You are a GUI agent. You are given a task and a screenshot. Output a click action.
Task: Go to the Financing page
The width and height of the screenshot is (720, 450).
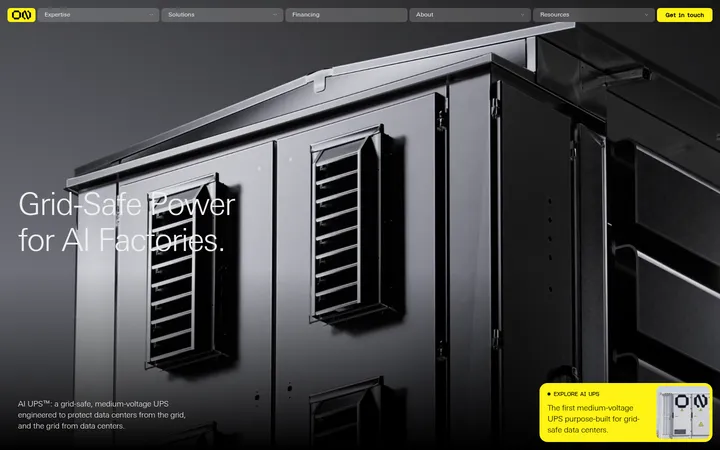coord(346,15)
